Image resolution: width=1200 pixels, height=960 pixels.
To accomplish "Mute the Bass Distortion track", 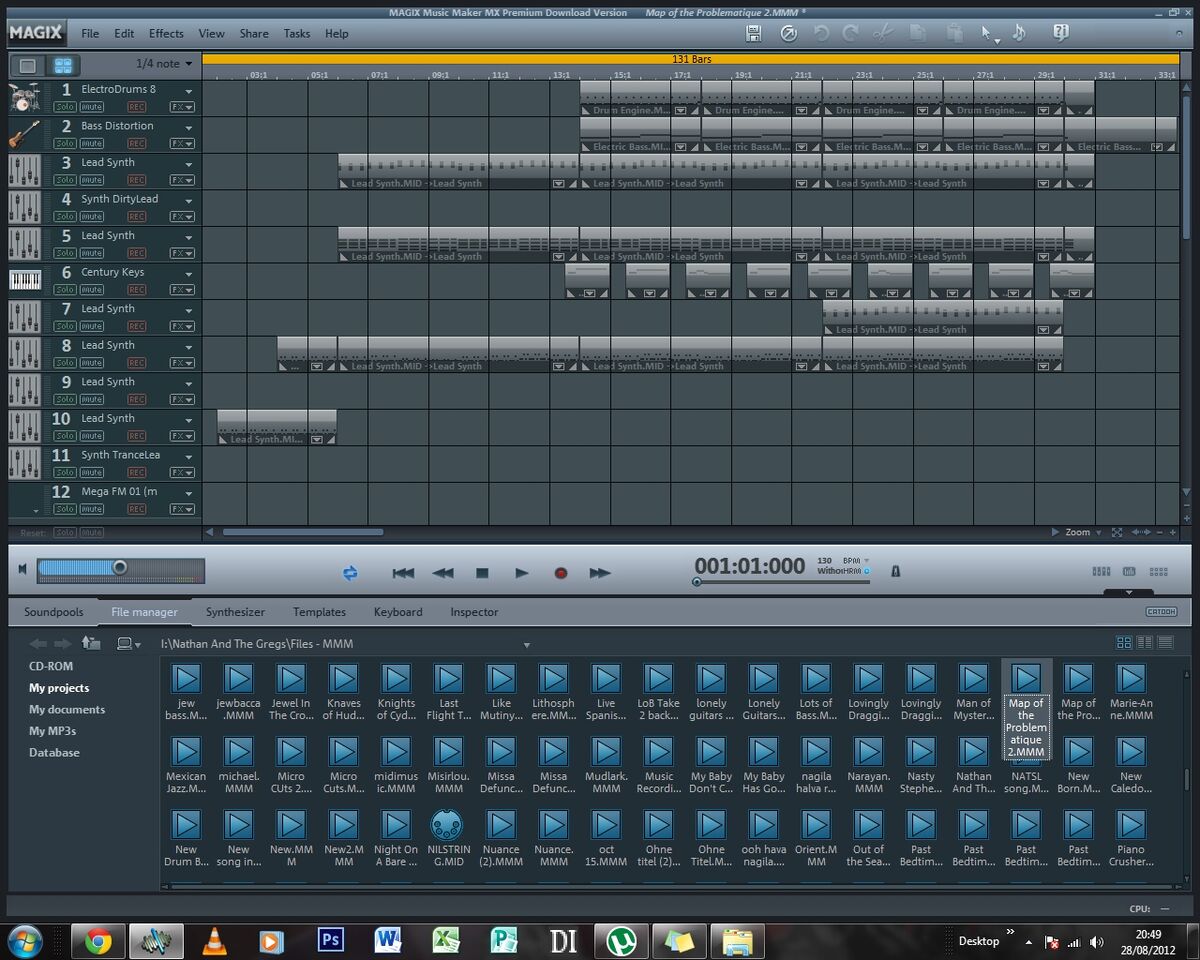I will click(x=92, y=144).
